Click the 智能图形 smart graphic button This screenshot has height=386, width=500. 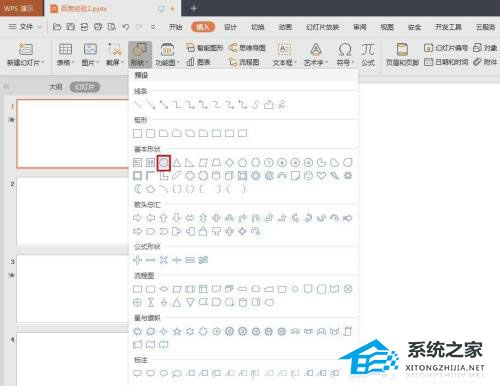204,48
